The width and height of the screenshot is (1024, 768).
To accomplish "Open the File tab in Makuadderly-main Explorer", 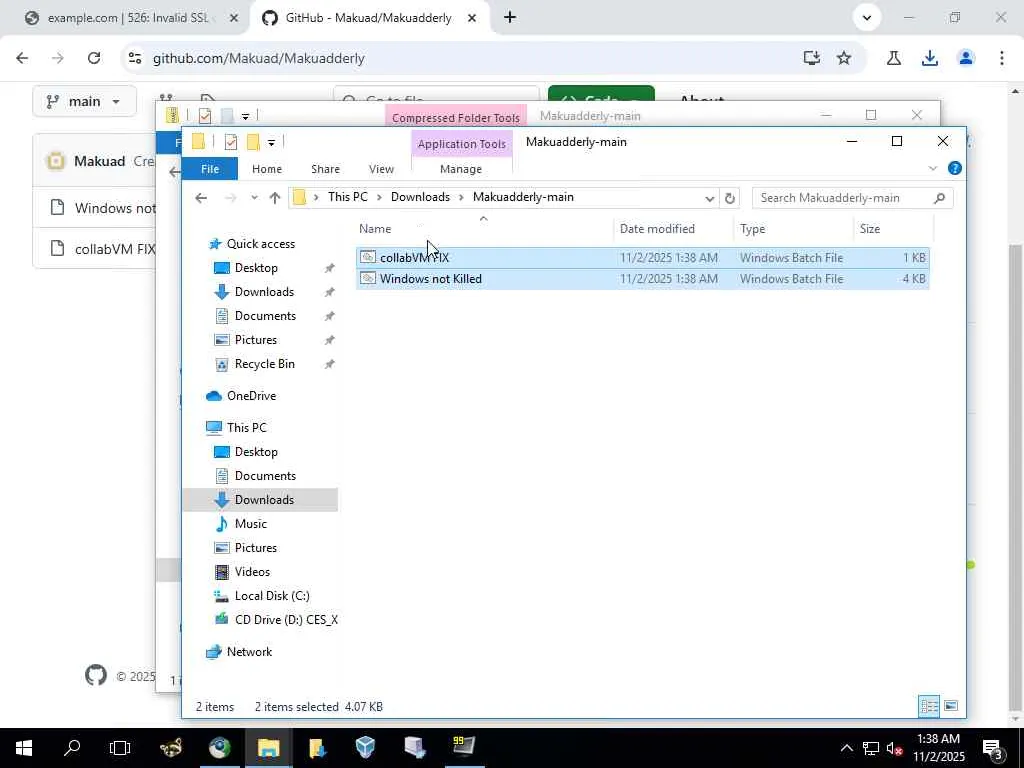I will (210, 168).
